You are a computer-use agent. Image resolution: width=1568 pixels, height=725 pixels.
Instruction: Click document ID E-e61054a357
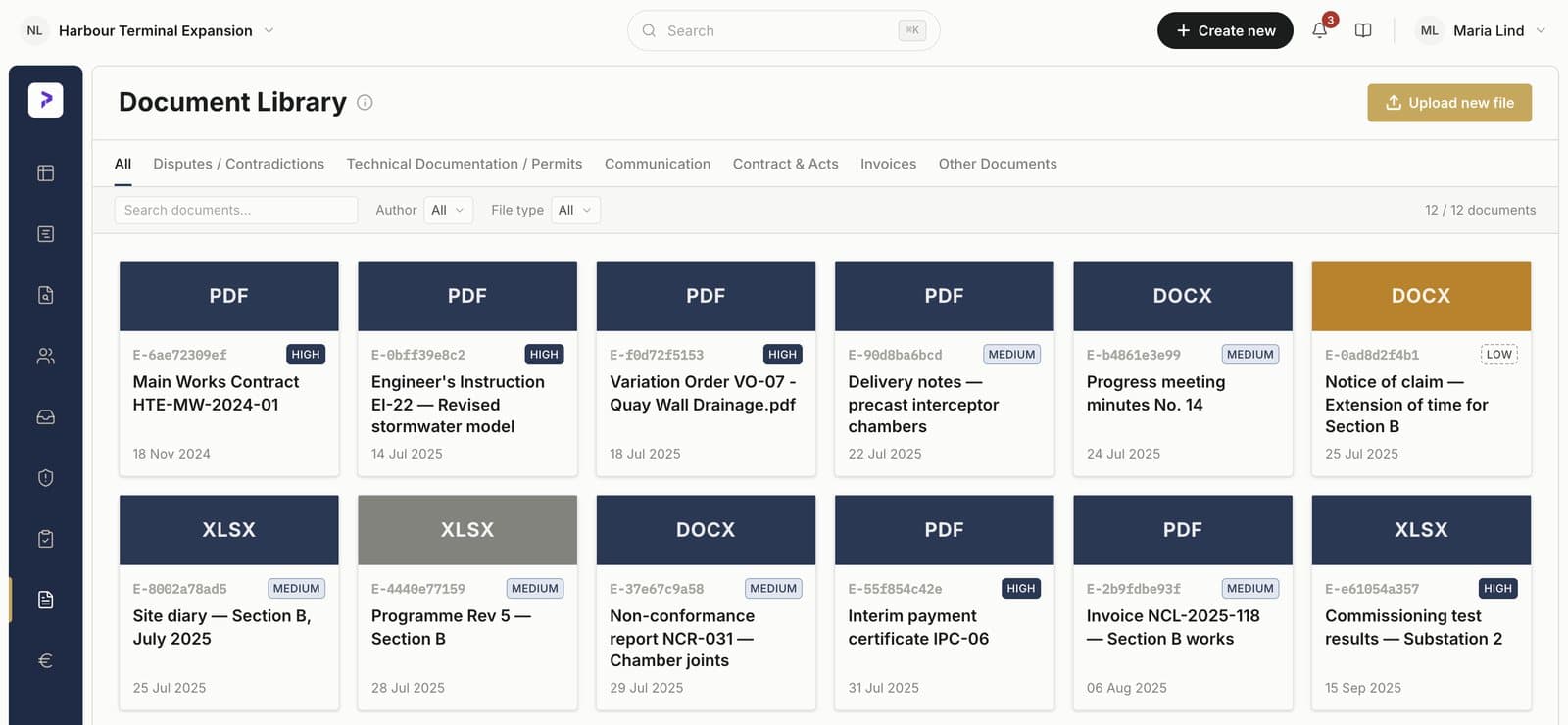pyautogui.click(x=1372, y=589)
